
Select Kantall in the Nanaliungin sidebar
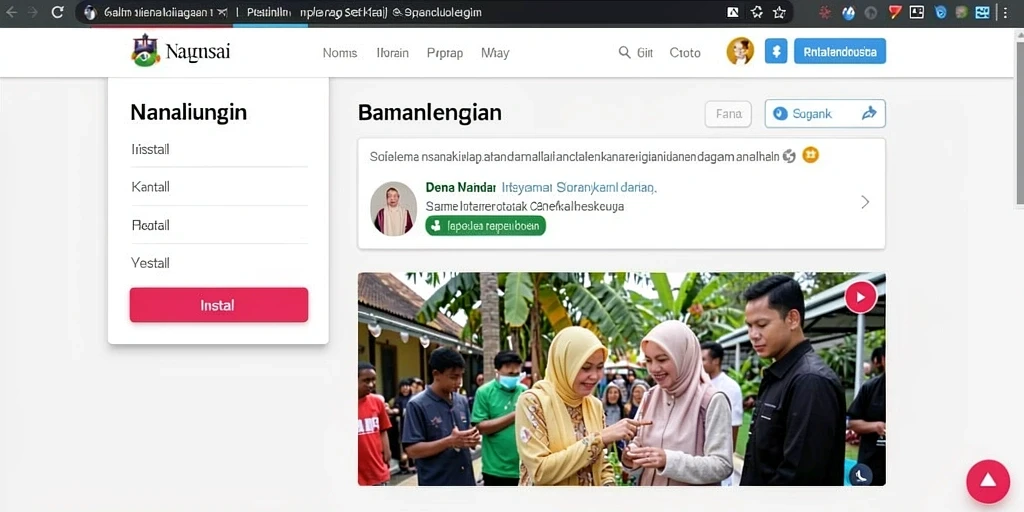click(x=219, y=187)
